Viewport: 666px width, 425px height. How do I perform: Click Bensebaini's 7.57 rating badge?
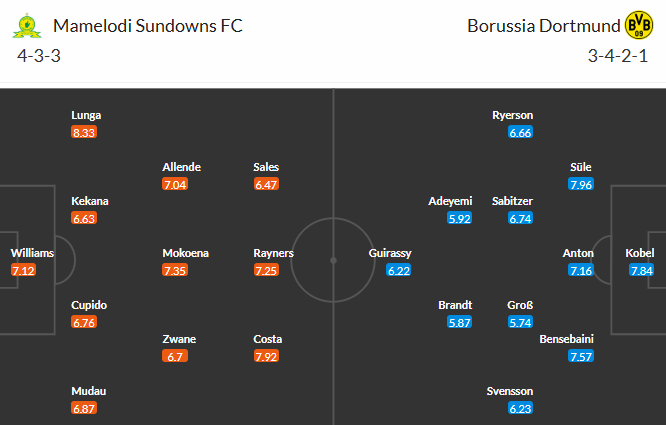coord(580,356)
